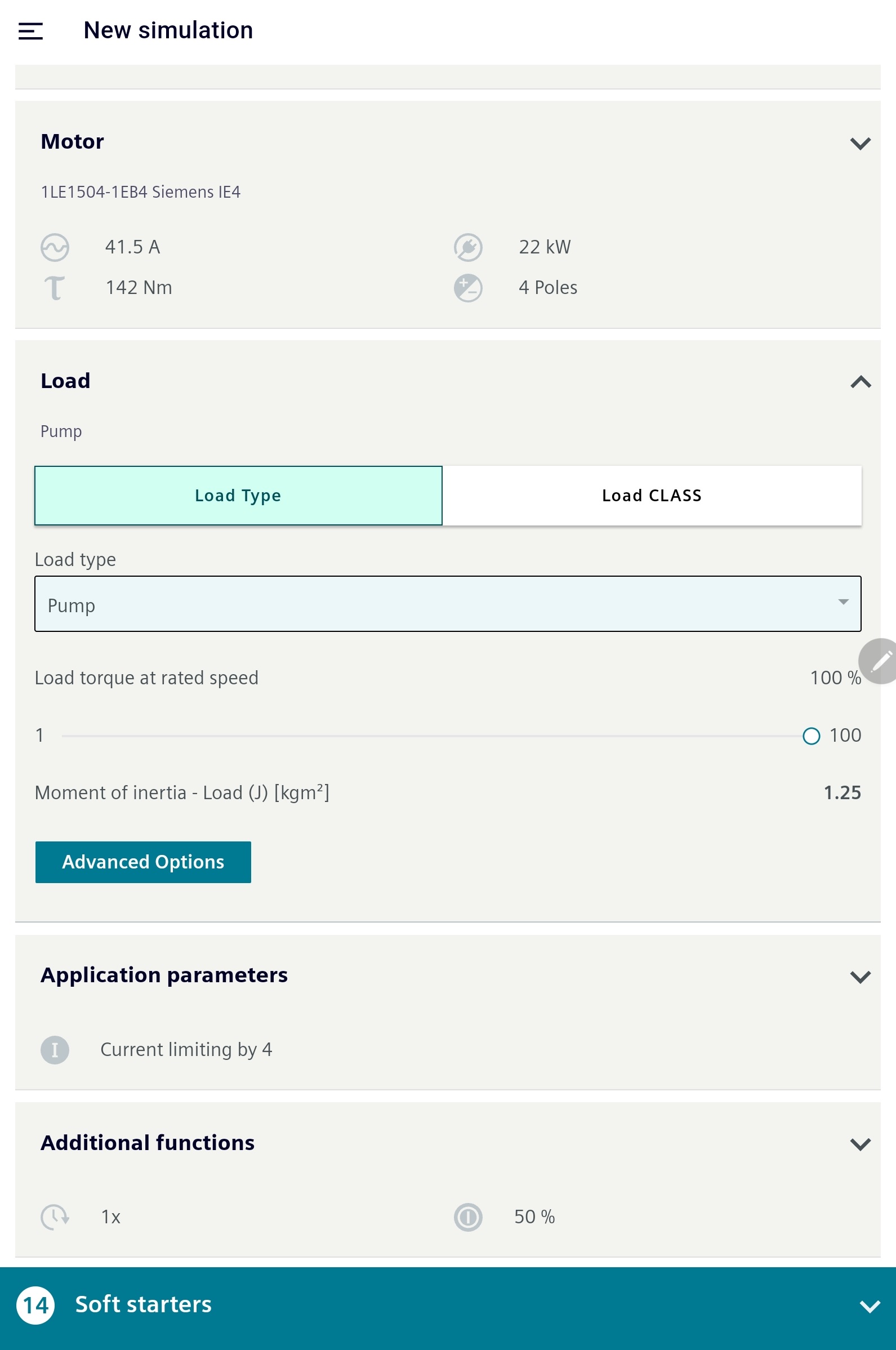The image size is (896, 1350).
Task: Switch to the Load Type tab
Action: tap(238, 495)
